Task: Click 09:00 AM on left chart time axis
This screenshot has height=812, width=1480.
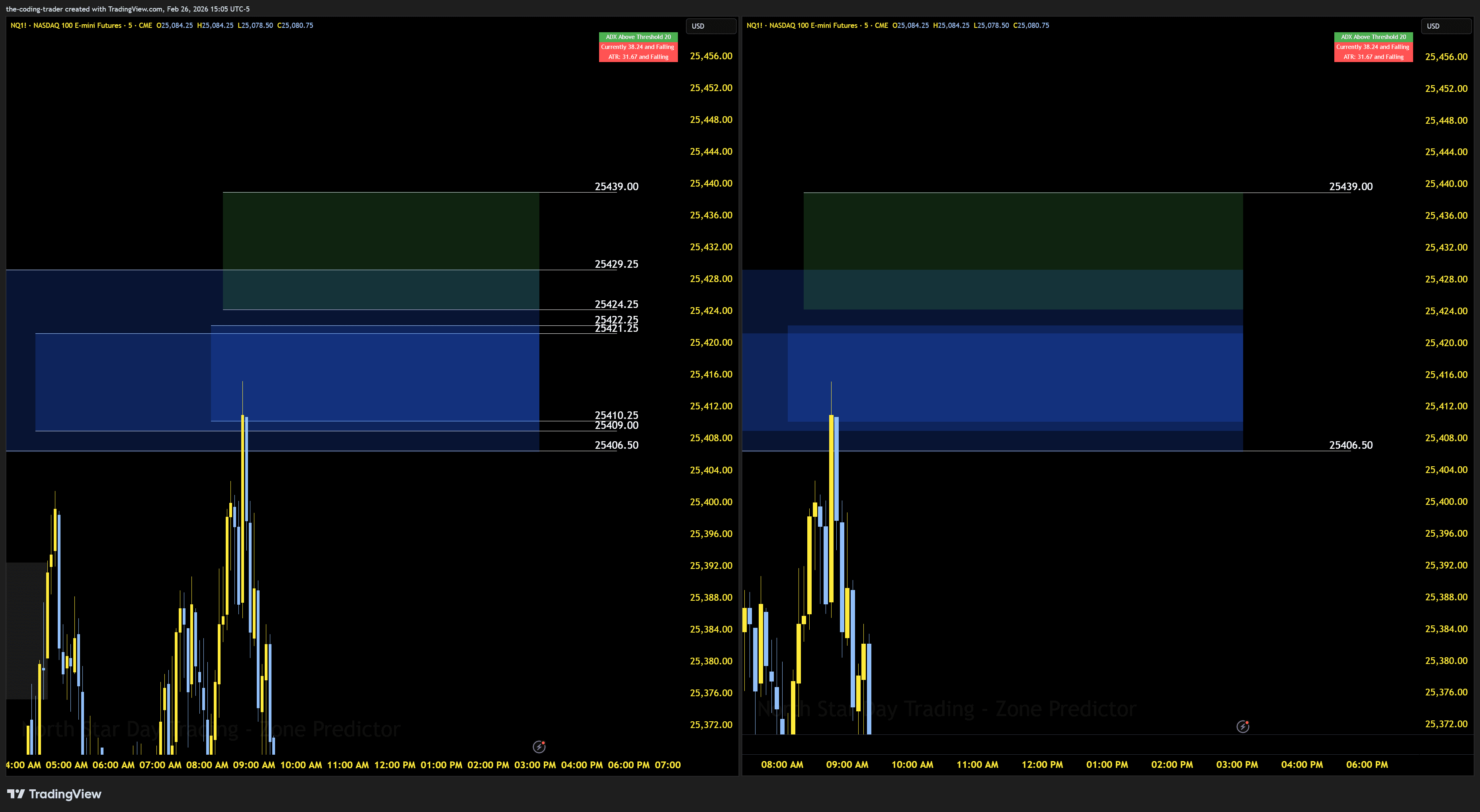Action: tap(254, 765)
